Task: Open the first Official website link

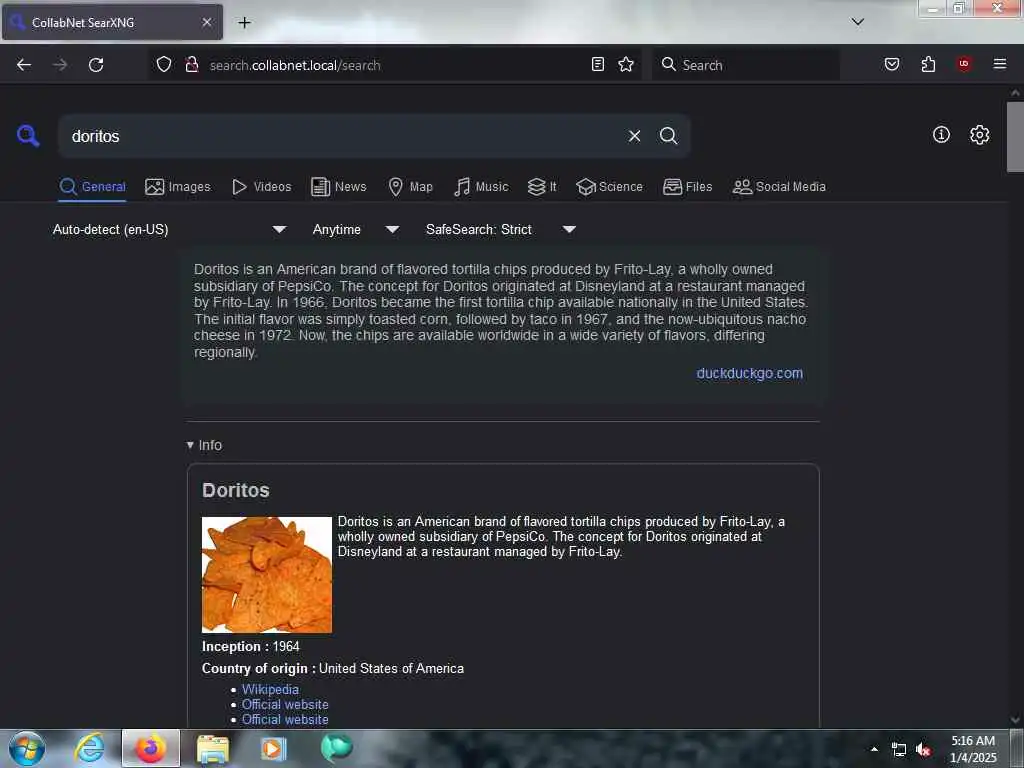Action: click(285, 704)
